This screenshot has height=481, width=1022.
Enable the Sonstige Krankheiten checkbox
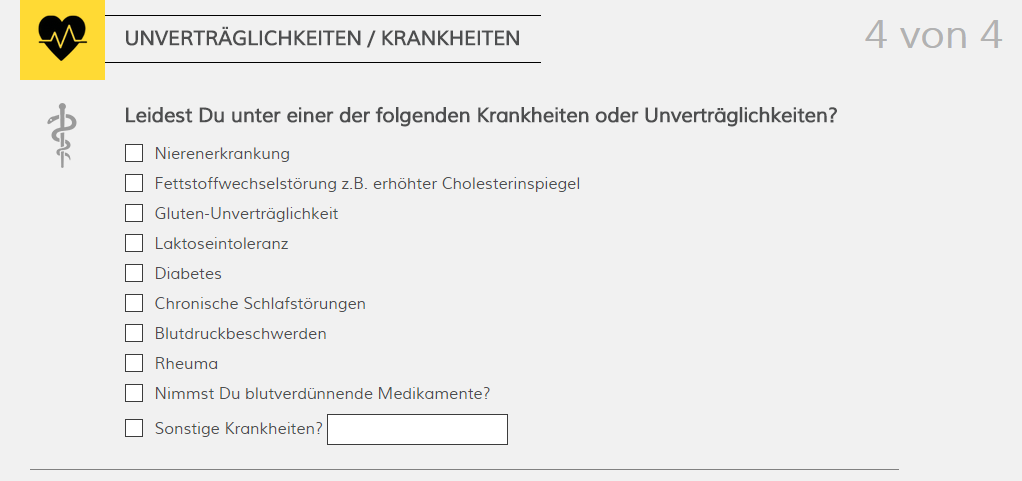(134, 428)
